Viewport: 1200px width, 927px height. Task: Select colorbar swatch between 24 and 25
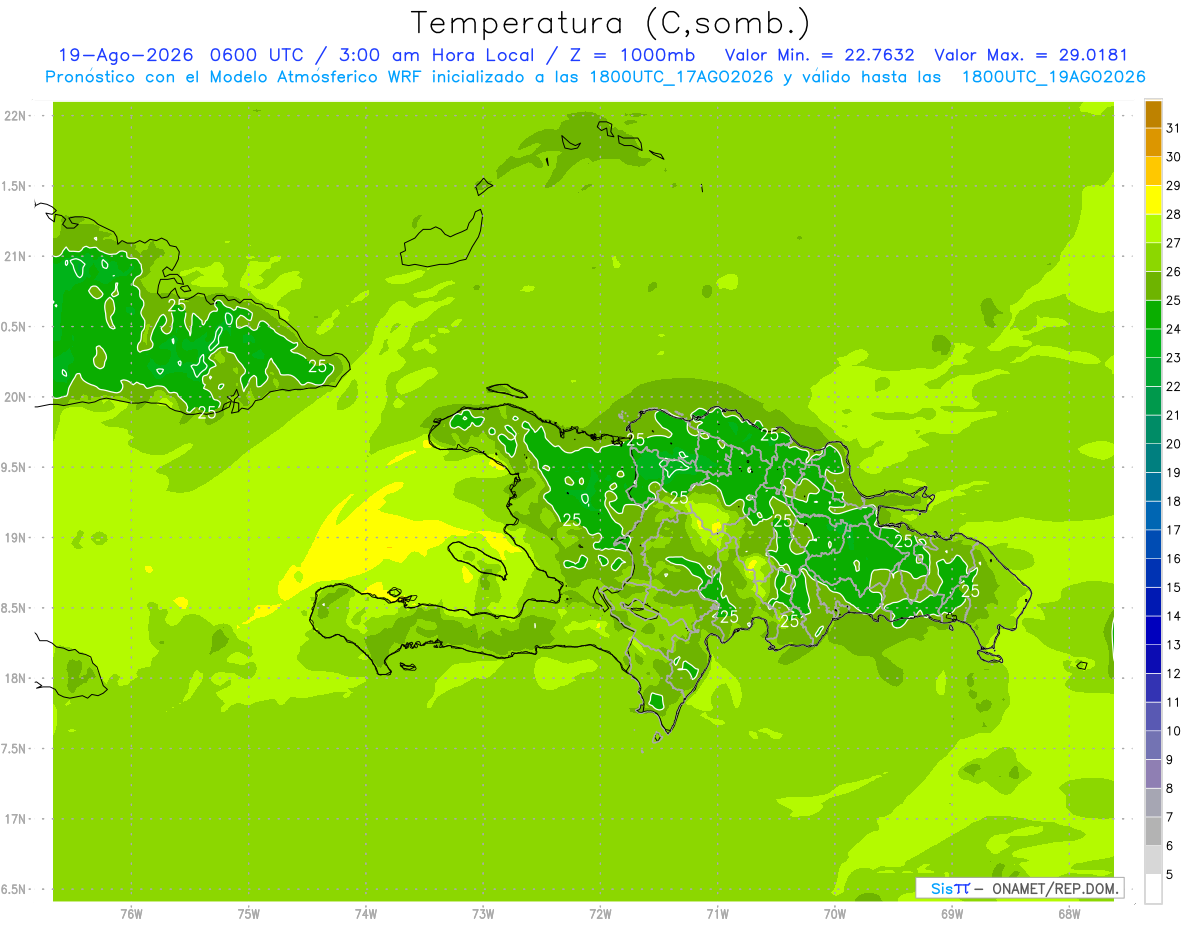tap(1153, 315)
